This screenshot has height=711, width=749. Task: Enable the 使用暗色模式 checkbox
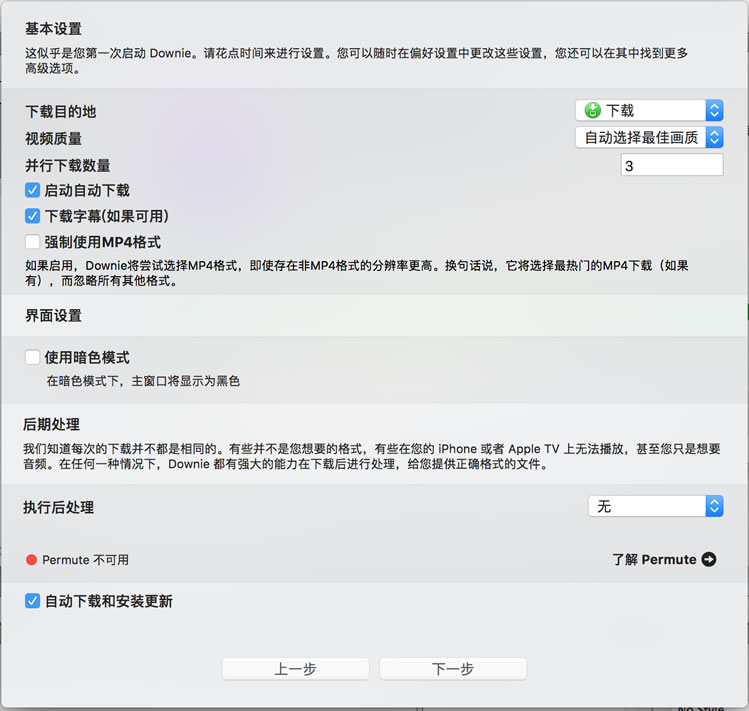[32, 357]
